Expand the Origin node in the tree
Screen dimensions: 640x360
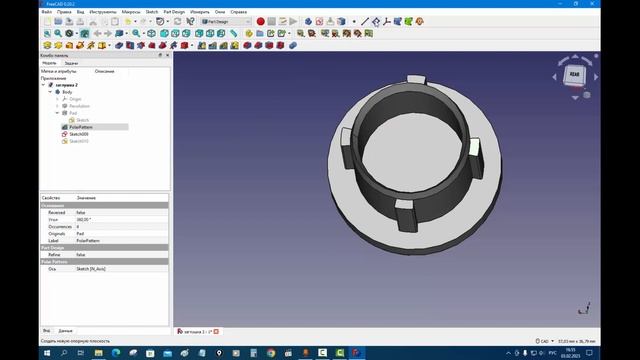click(x=57, y=99)
